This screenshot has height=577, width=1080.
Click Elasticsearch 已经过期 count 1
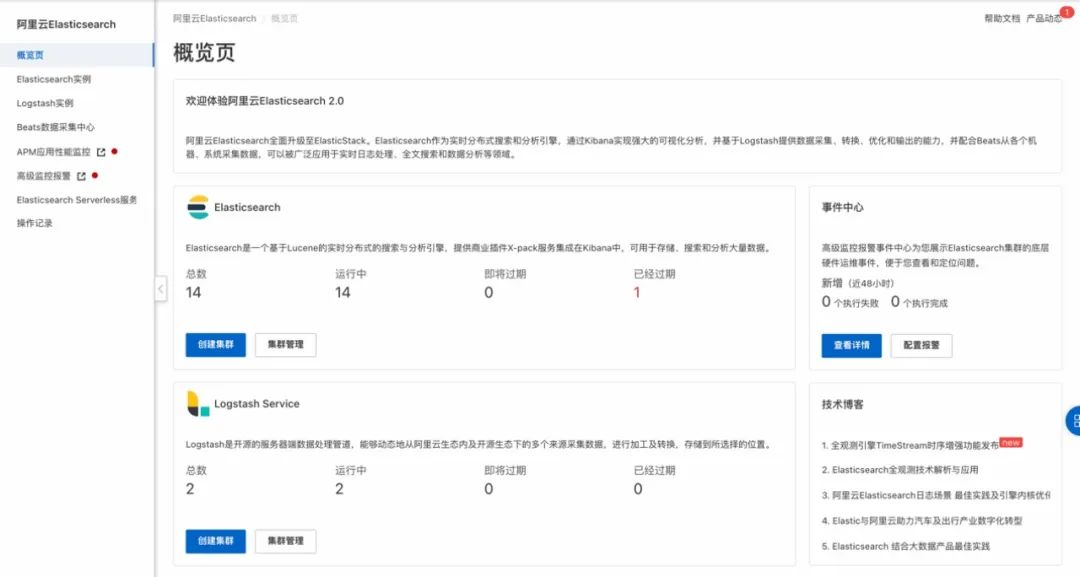pyautogui.click(x=637, y=293)
